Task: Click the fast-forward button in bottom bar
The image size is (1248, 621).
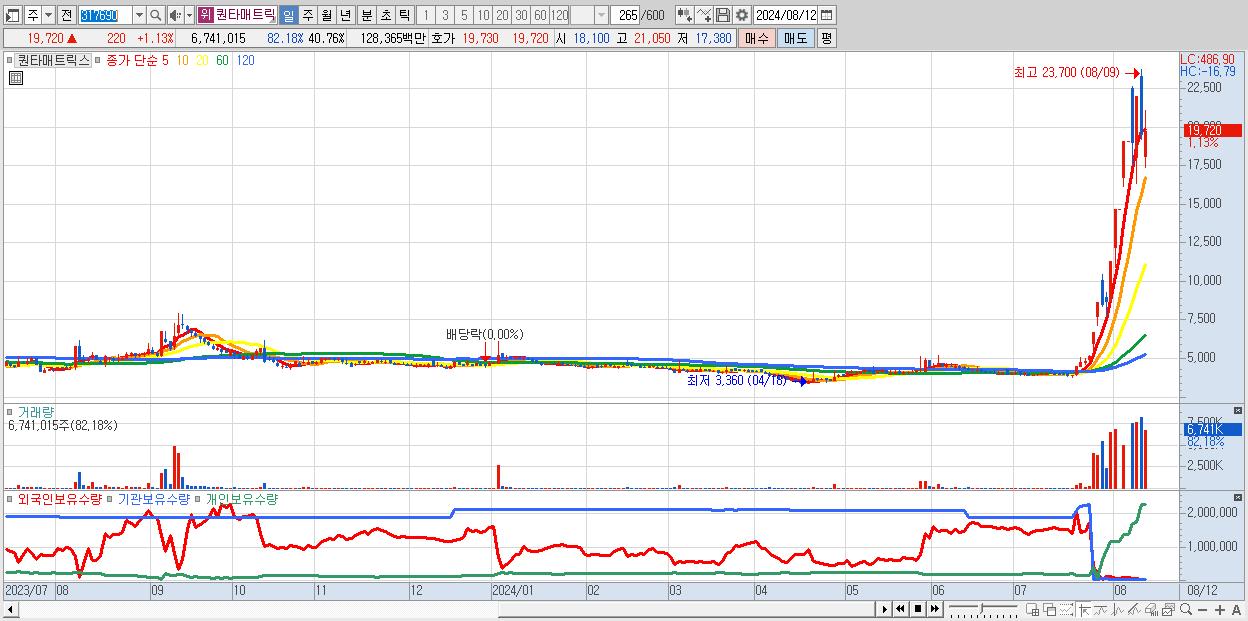Action: (x=935, y=609)
